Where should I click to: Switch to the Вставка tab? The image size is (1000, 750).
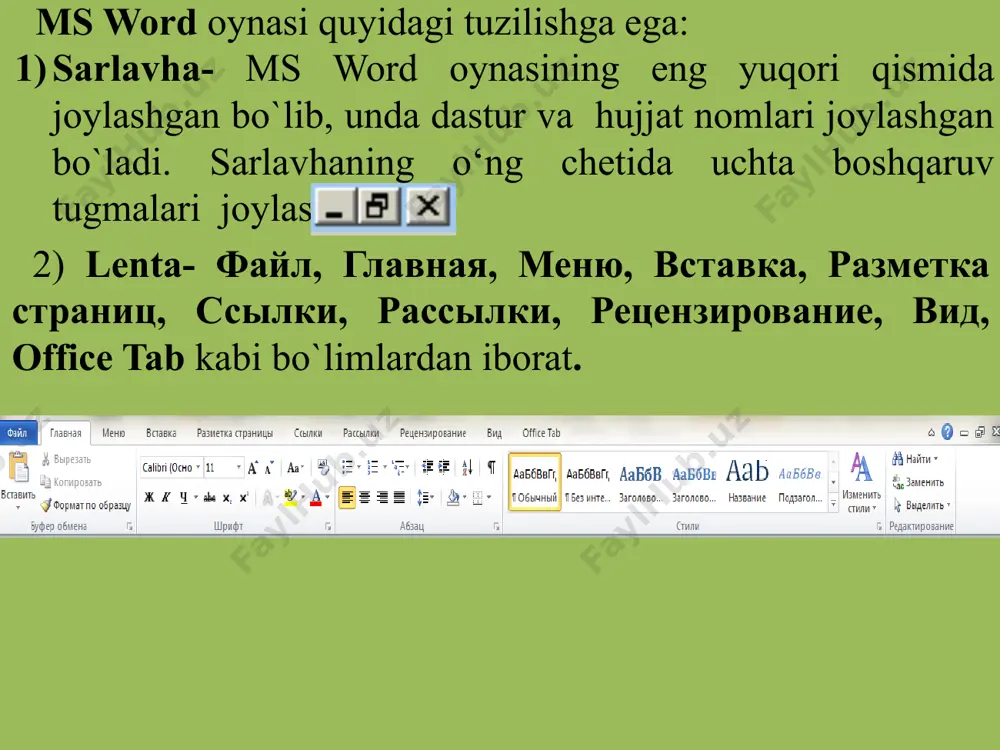click(x=161, y=432)
